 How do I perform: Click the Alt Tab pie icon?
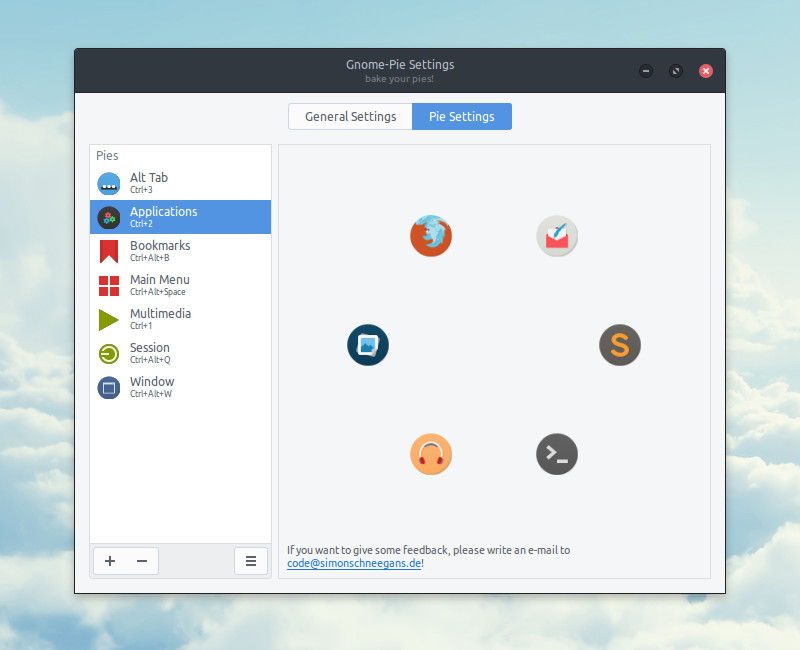click(x=109, y=184)
